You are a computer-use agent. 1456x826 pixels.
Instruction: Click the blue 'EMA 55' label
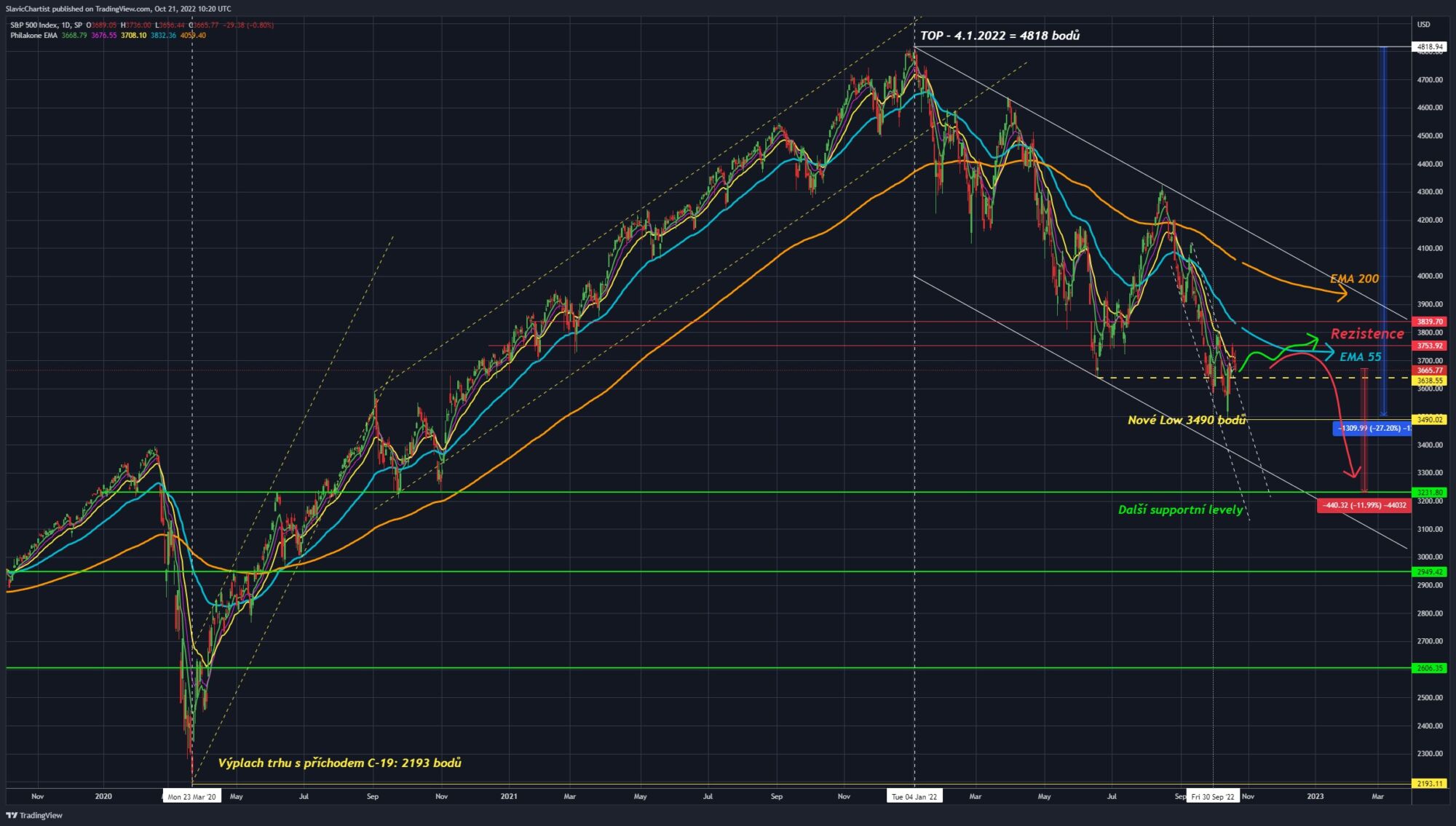(1360, 357)
